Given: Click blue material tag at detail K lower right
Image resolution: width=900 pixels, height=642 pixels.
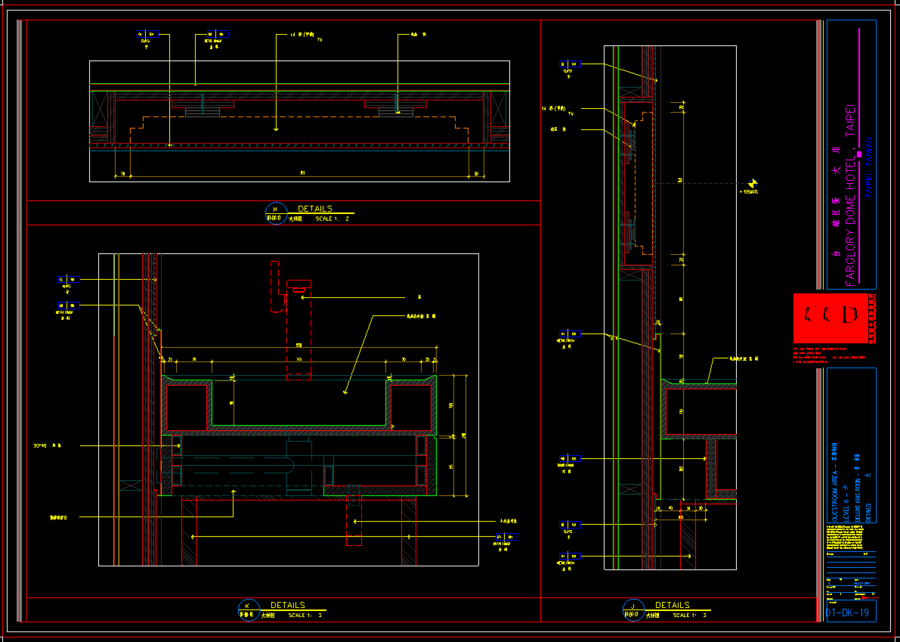Looking at the screenshot, I should click(507, 537).
